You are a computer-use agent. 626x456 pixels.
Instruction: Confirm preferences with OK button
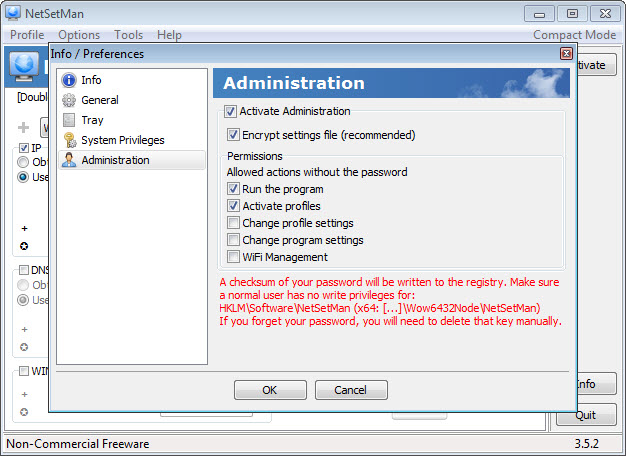(x=270, y=390)
